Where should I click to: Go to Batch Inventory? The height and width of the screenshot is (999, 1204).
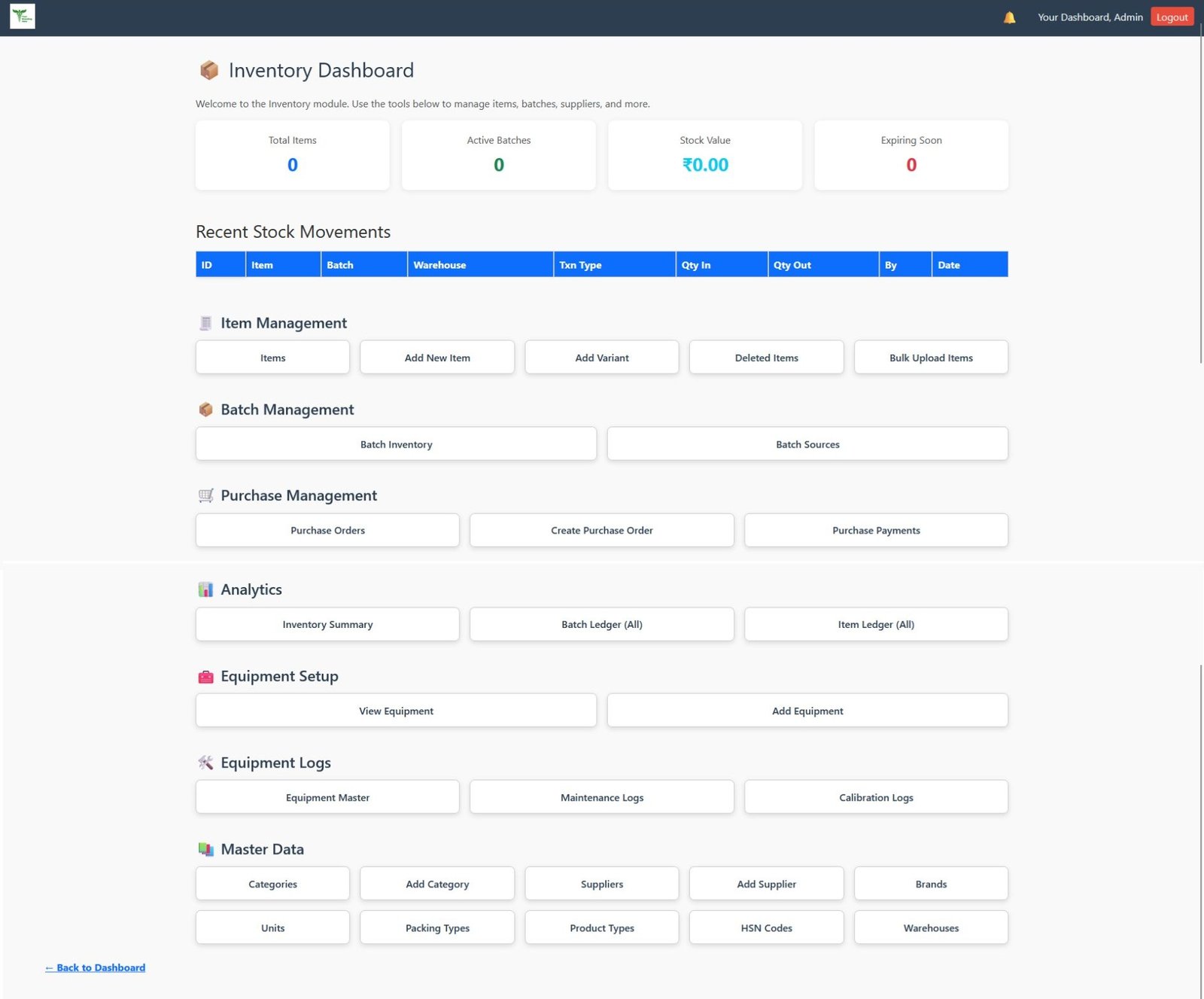coord(396,444)
